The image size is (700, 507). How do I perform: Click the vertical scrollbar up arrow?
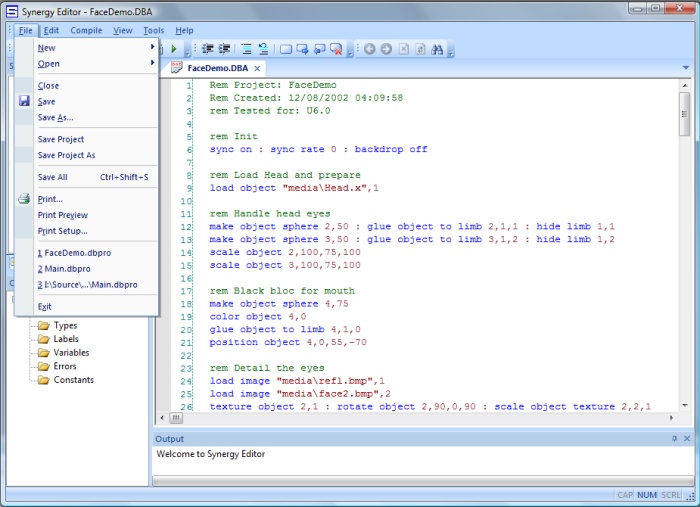[685, 85]
